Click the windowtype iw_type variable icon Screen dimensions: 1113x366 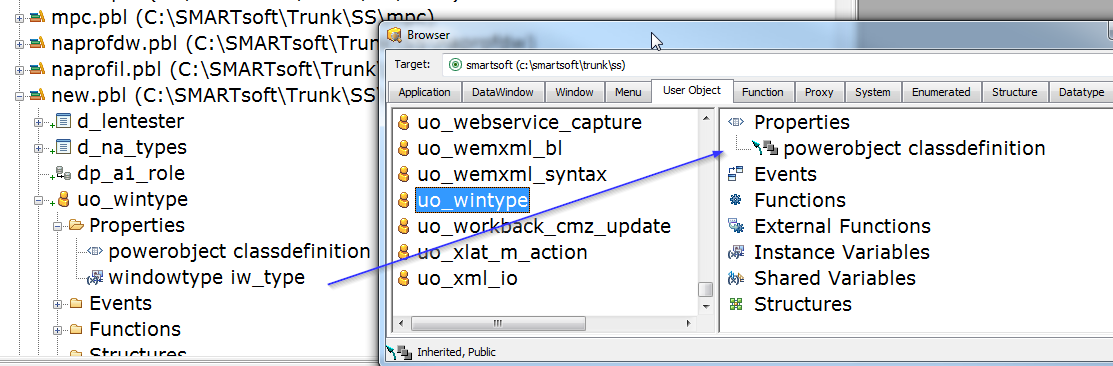pos(95,278)
